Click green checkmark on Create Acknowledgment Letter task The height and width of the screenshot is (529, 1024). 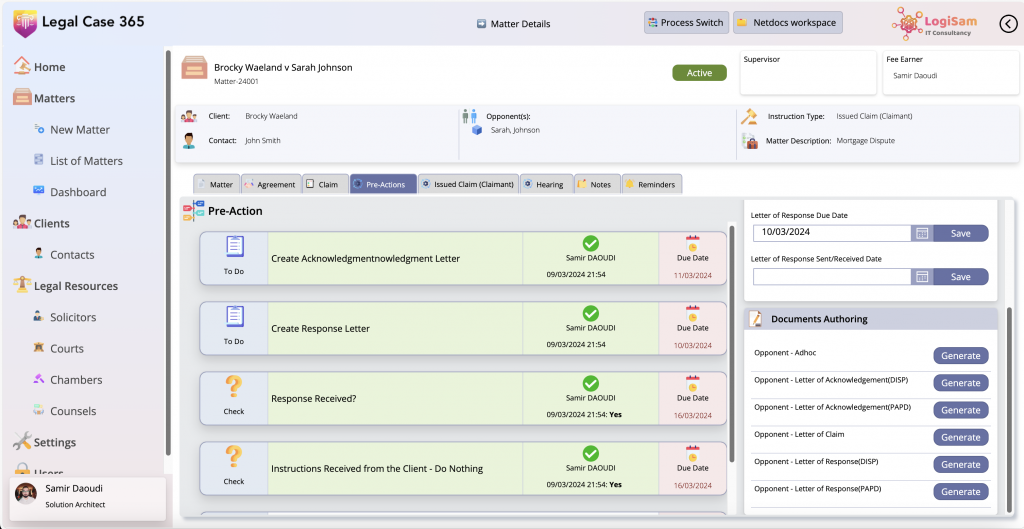(591, 243)
